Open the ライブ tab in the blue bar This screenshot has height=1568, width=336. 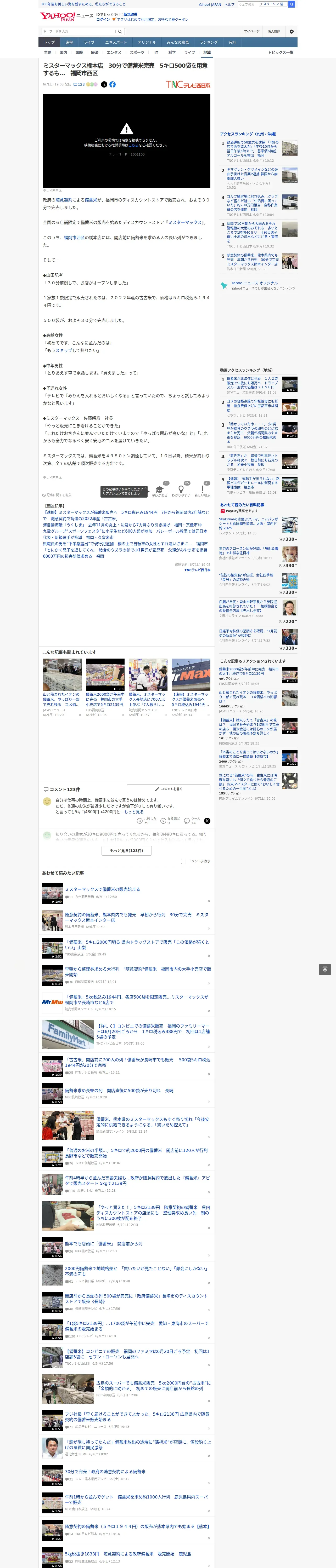click(89, 43)
